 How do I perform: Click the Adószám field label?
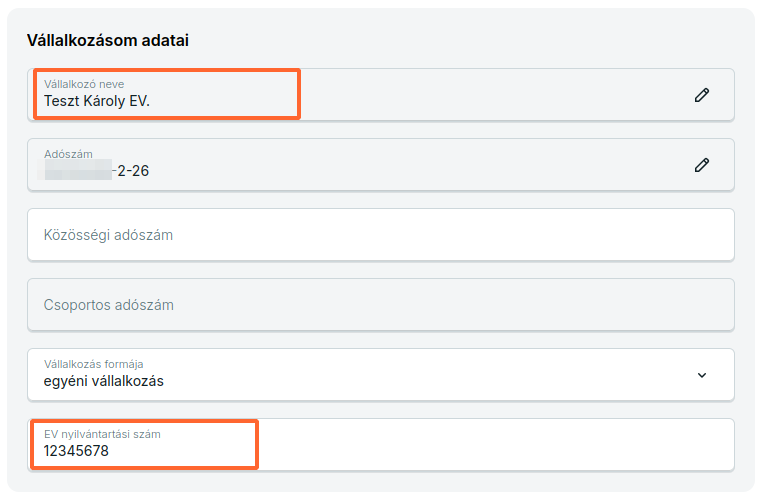pos(68,154)
